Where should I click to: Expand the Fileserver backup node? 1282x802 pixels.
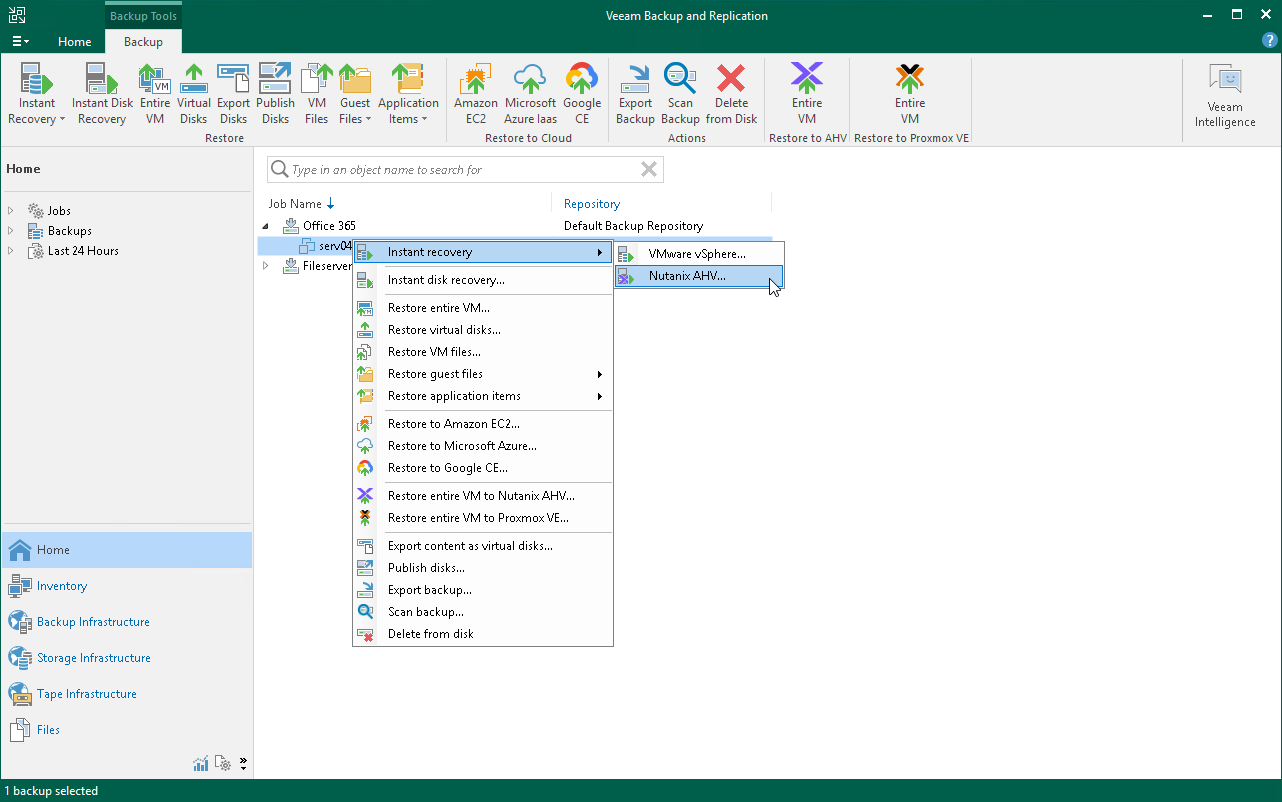[266, 266]
